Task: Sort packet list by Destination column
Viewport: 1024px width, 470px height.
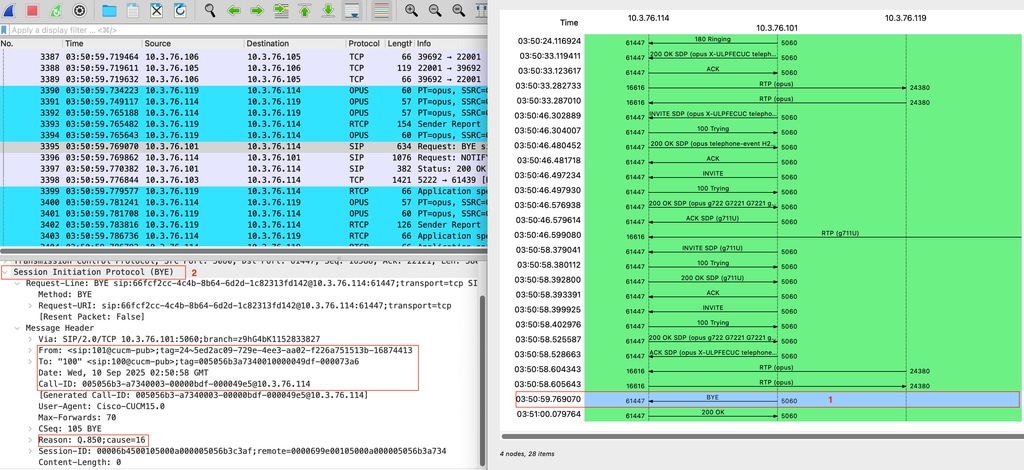Action: (x=295, y=43)
